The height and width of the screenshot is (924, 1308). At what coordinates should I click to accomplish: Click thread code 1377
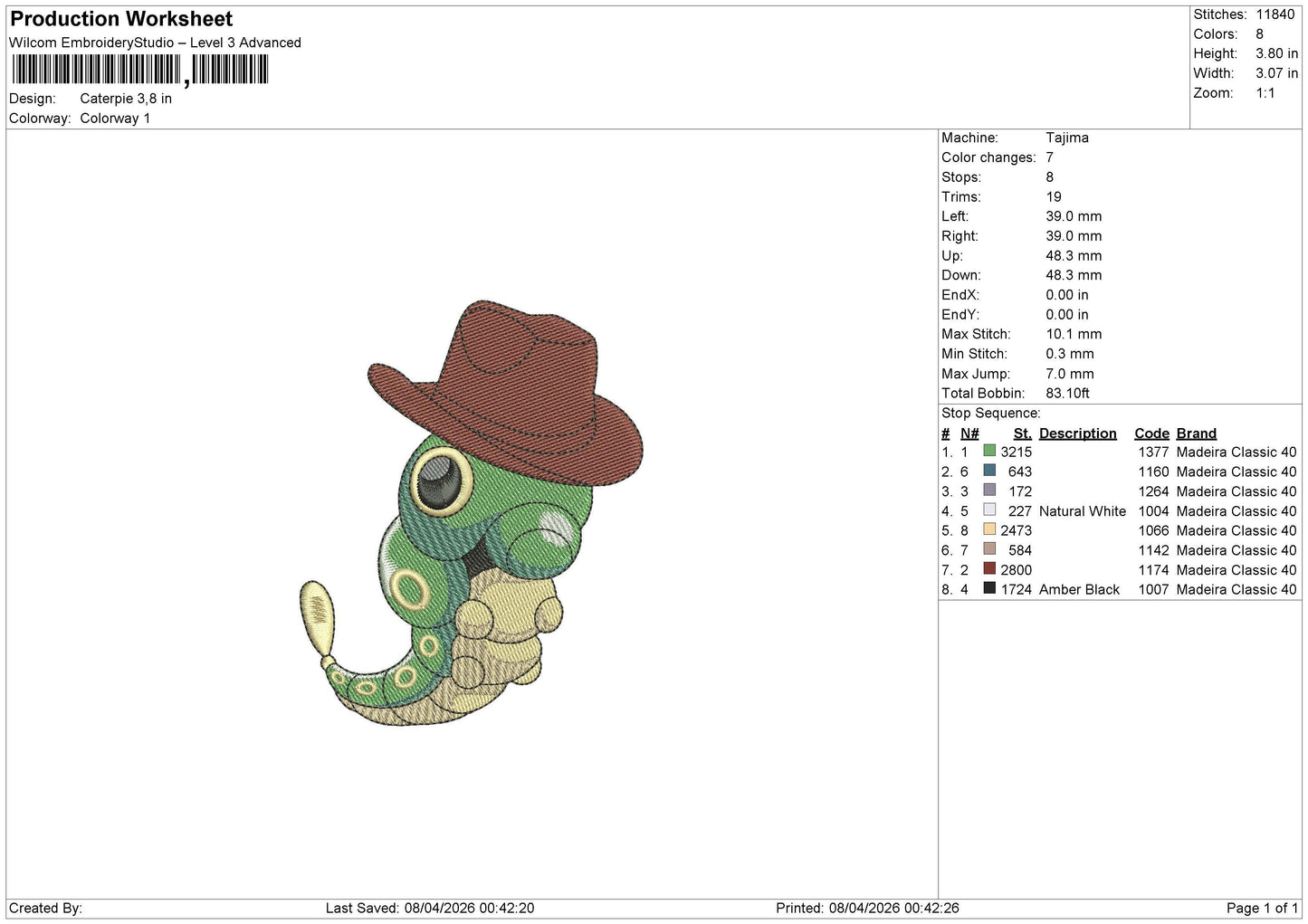coord(1154,452)
